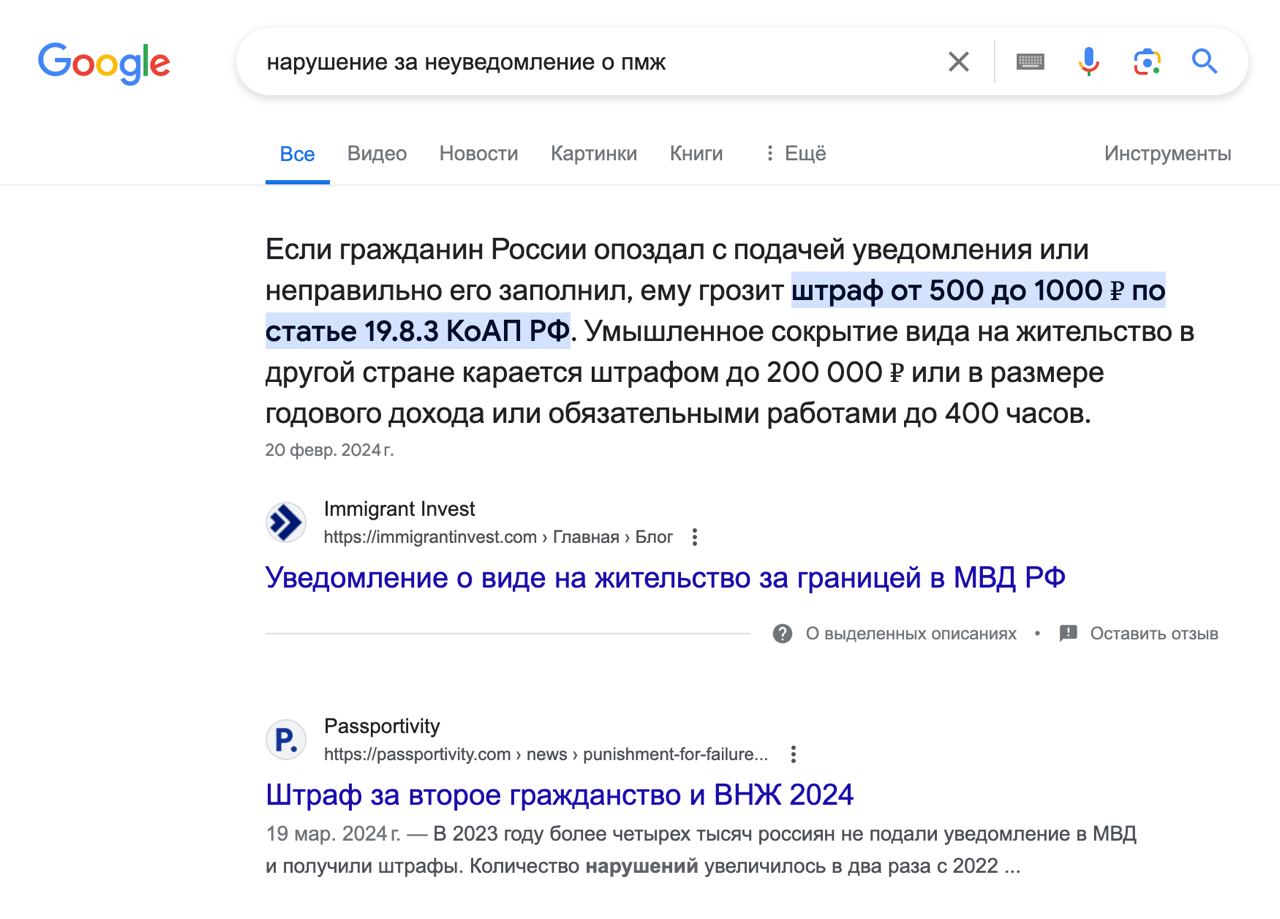
Task: Start voice search with microphone icon
Action: click(1089, 62)
